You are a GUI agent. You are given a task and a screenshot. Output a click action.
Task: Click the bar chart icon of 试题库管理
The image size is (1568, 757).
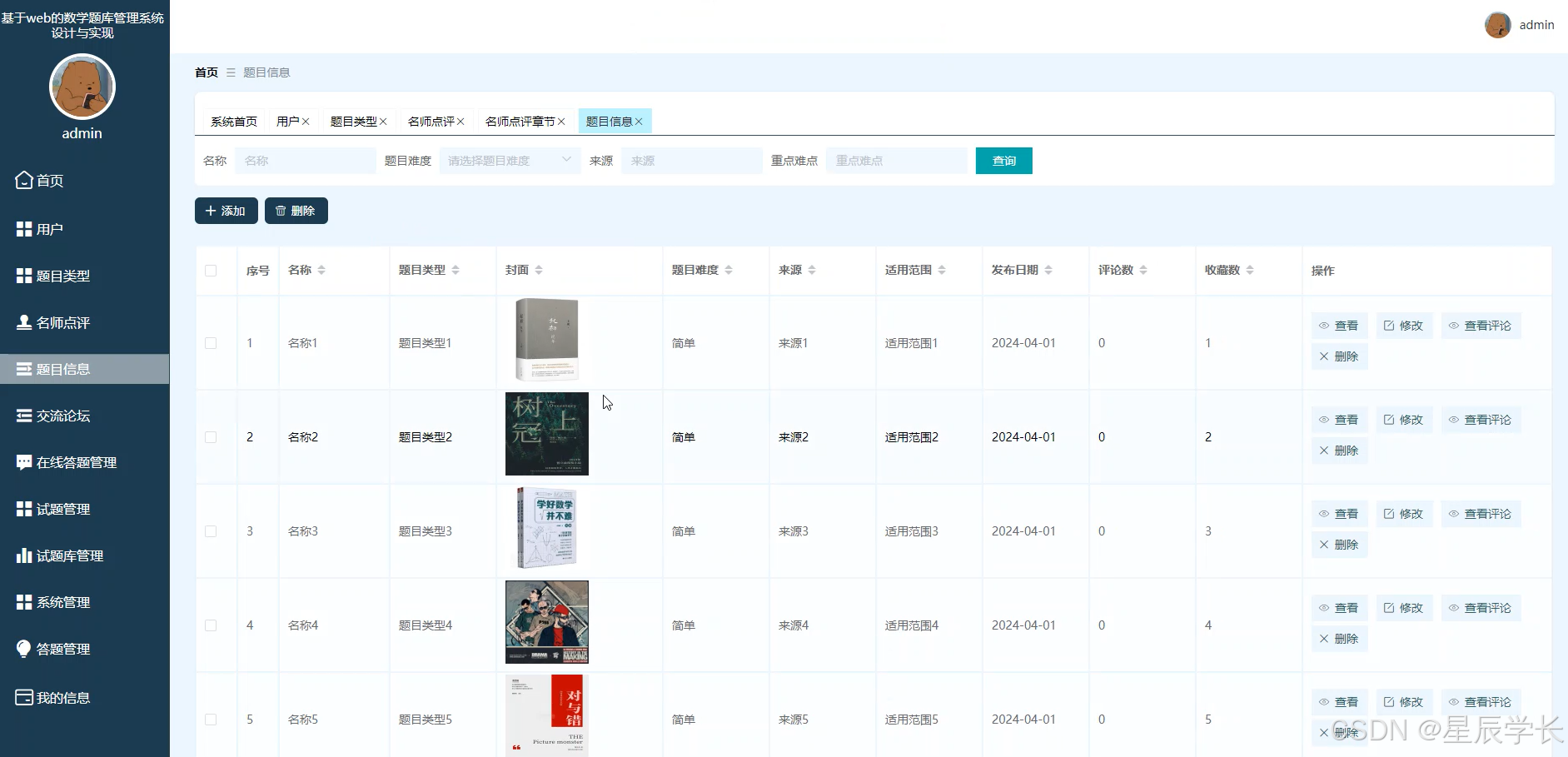tap(24, 555)
